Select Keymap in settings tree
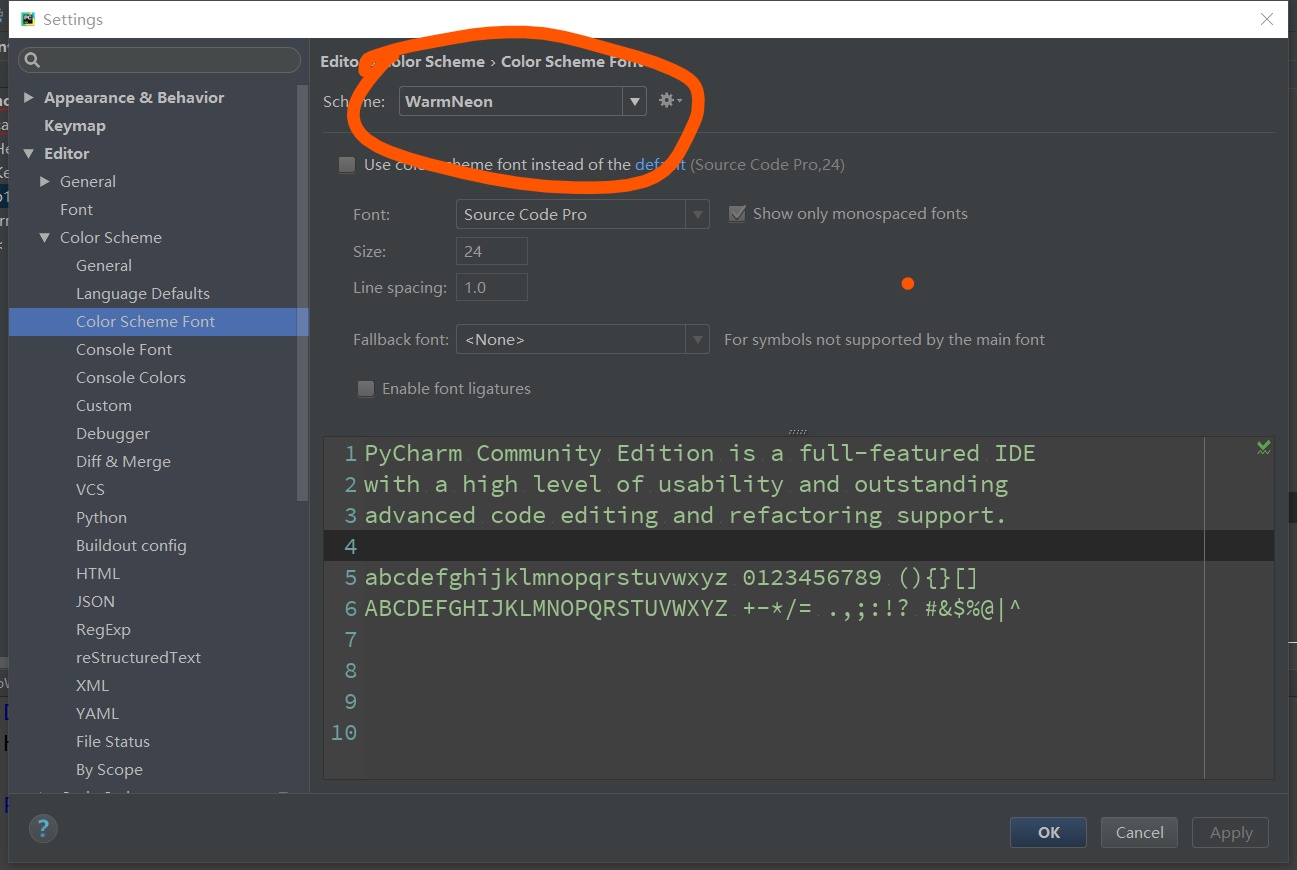Screen dimensions: 1297x870 click(x=75, y=125)
